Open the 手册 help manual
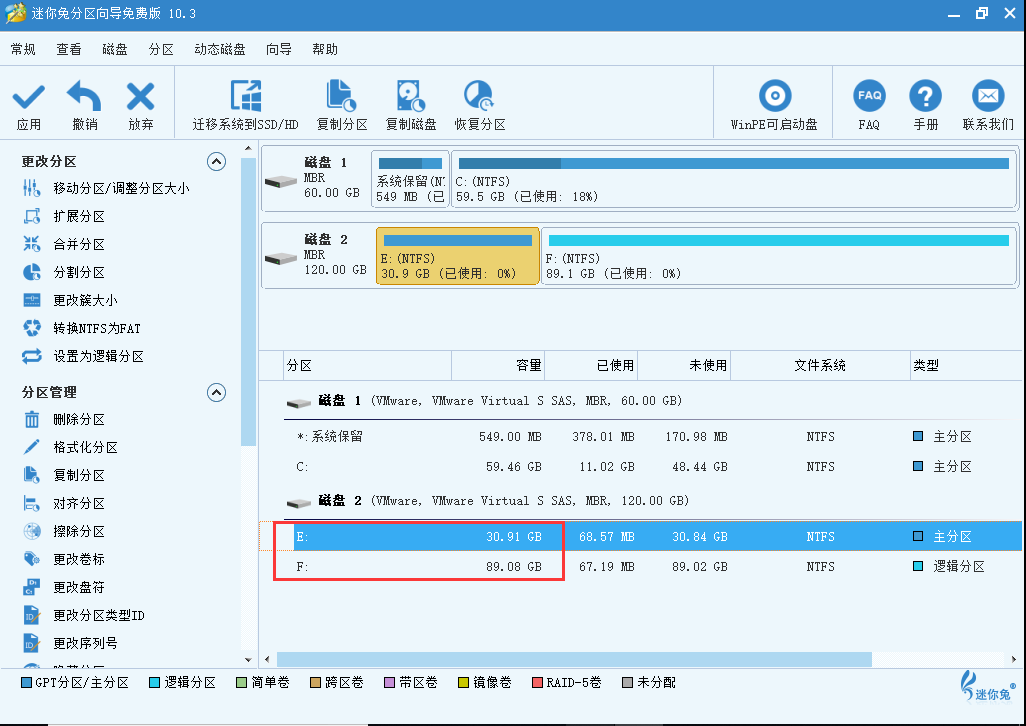Viewport: 1026px width, 726px height. click(x=925, y=105)
